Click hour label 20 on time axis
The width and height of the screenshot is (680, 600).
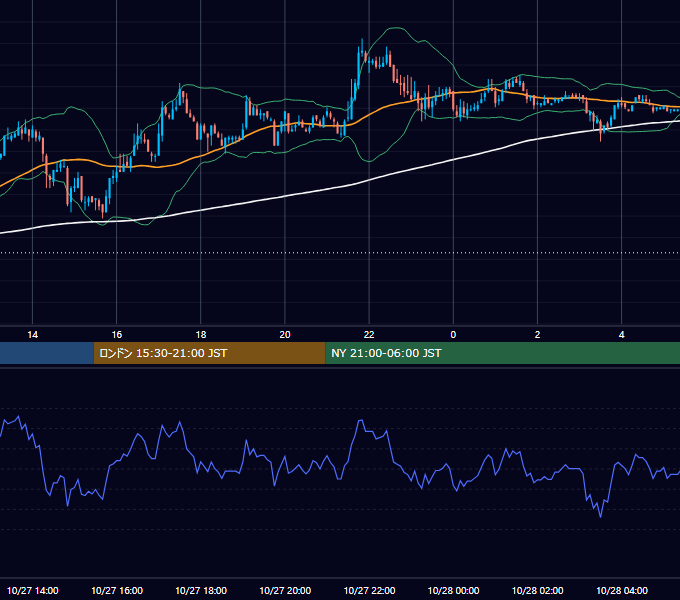tap(285, 335)
